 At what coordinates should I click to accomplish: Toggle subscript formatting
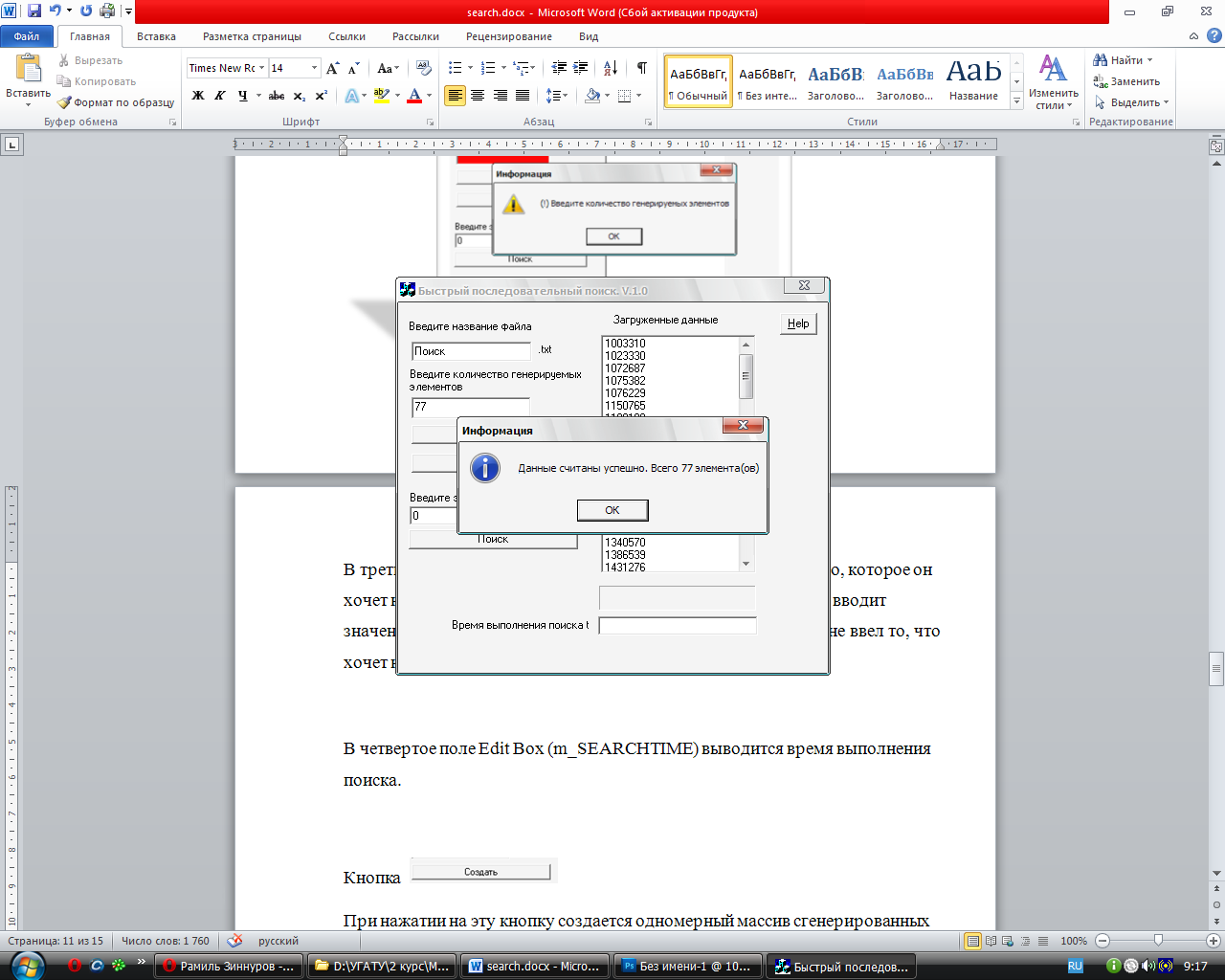point(300,96)
